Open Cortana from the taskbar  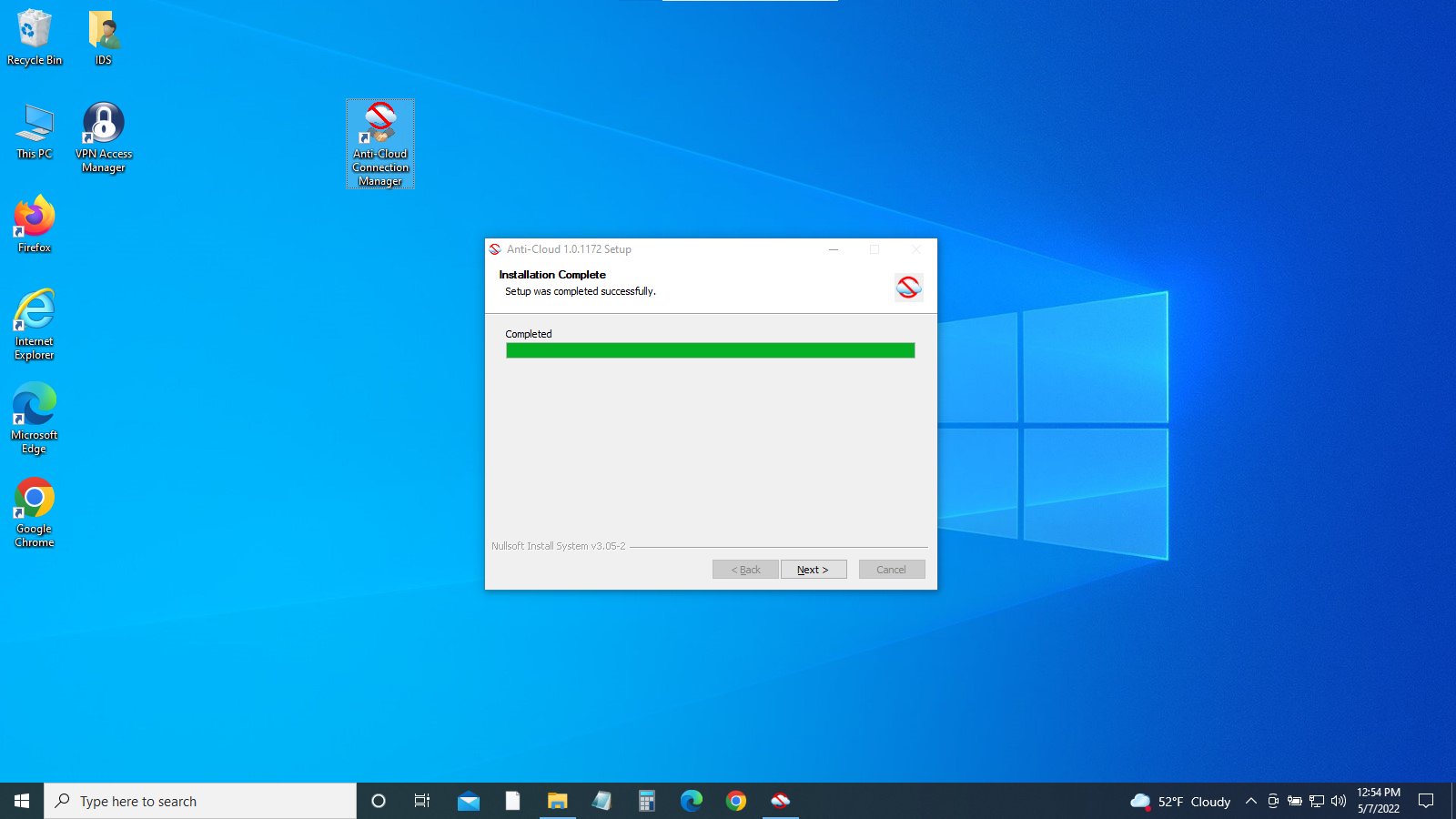pos(379,801)
